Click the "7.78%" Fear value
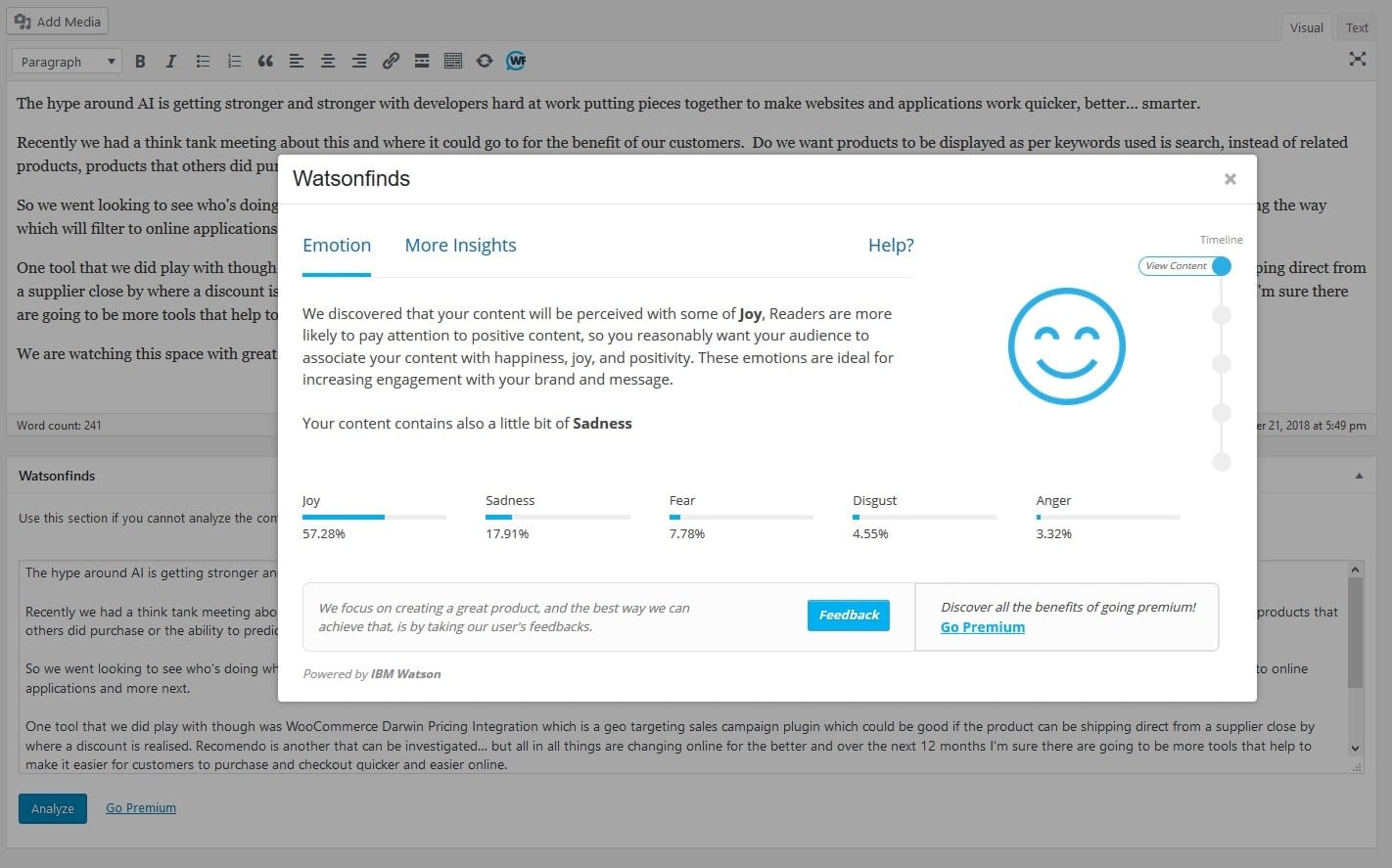Viewport: 1392px width, 868px height. pos(687,534)
